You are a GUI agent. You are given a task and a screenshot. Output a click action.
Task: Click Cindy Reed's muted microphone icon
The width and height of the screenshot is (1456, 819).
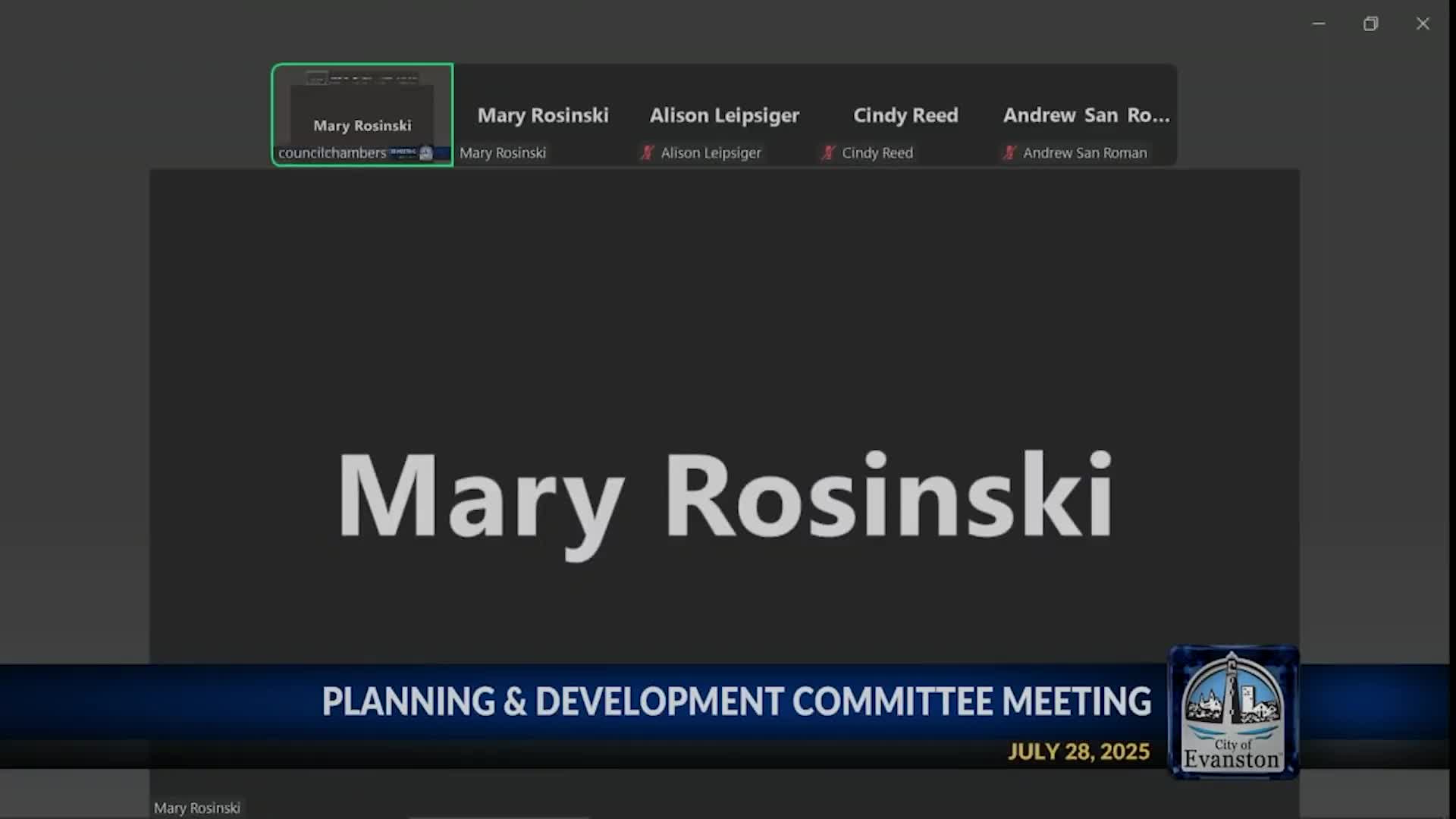click(x=828, y=152)
